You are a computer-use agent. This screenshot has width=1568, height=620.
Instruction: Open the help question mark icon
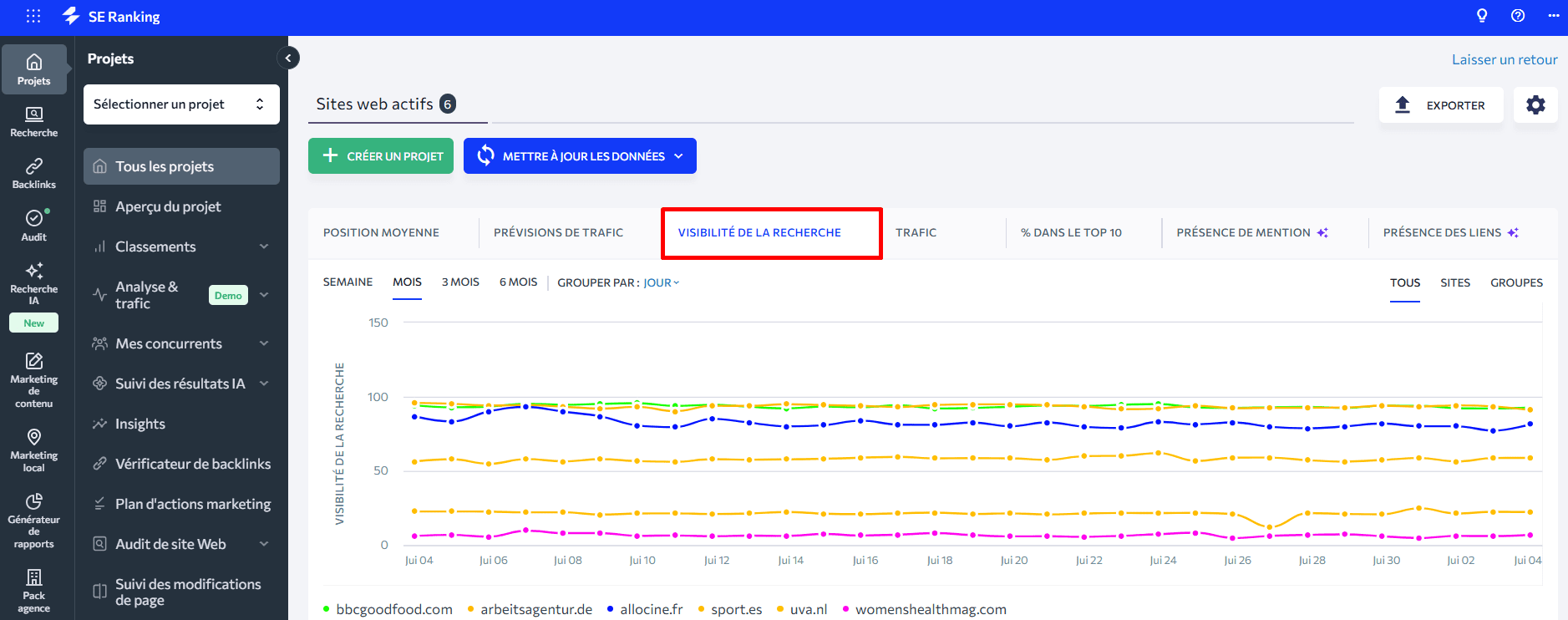point(1518,16)
